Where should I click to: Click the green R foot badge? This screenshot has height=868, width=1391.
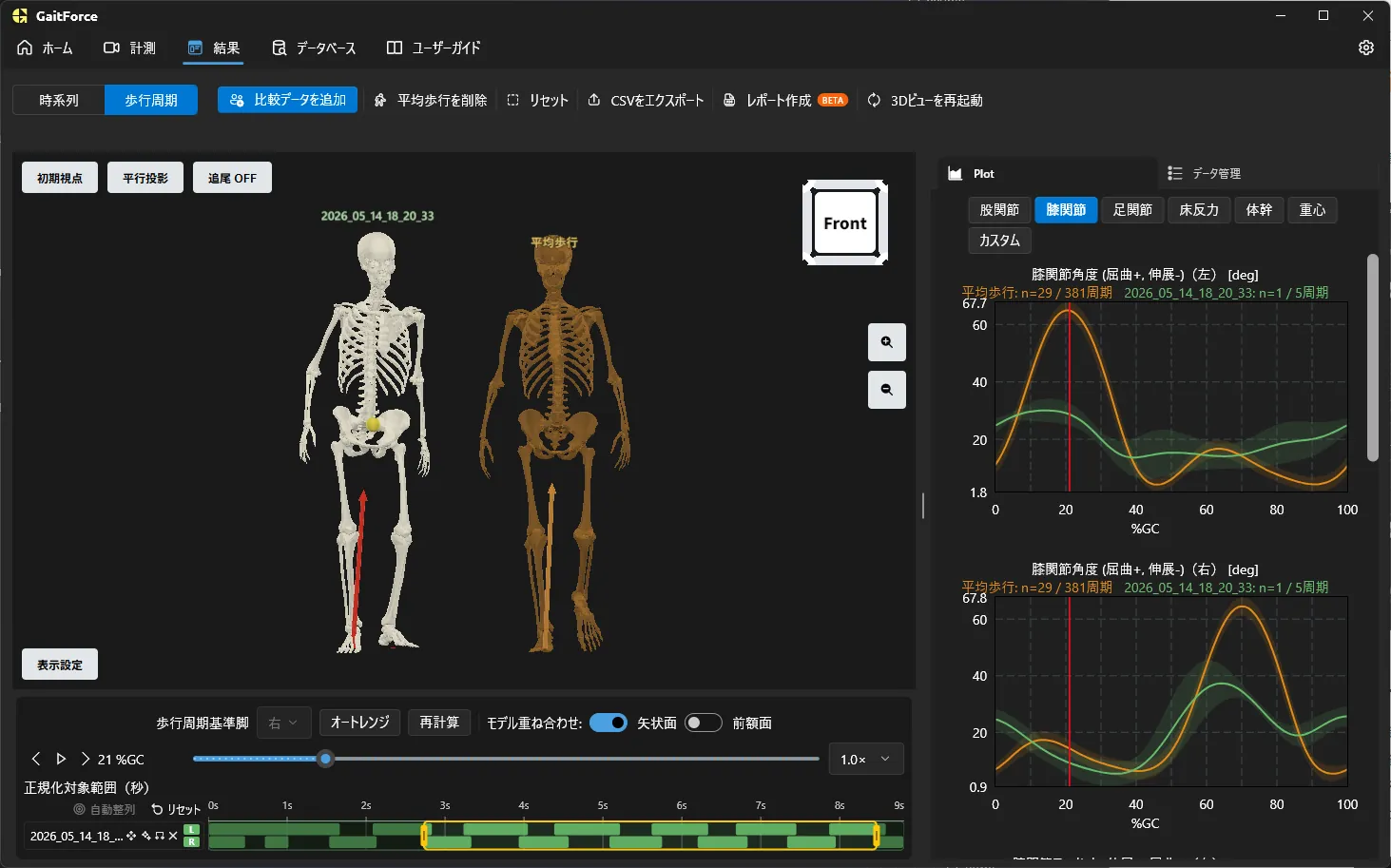click(192, 841)
